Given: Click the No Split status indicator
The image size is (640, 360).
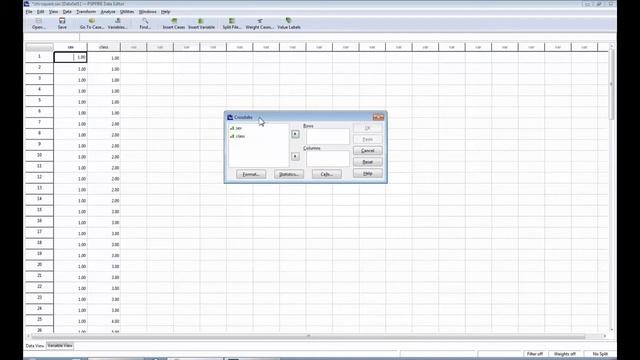Looking at the screenshot, I should (600, 354).
